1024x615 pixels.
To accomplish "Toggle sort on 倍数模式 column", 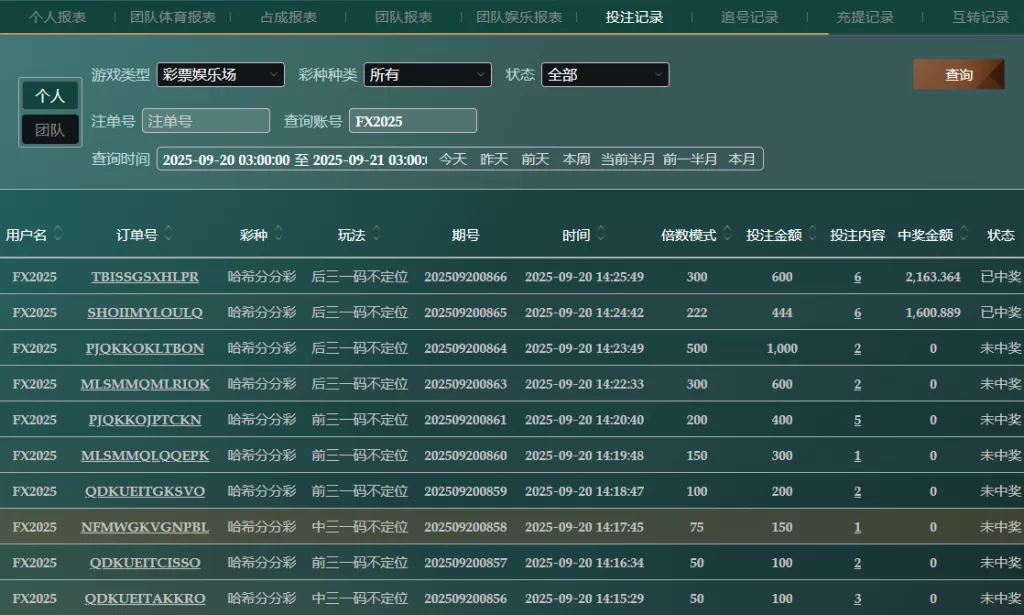I will pos(727,234).
